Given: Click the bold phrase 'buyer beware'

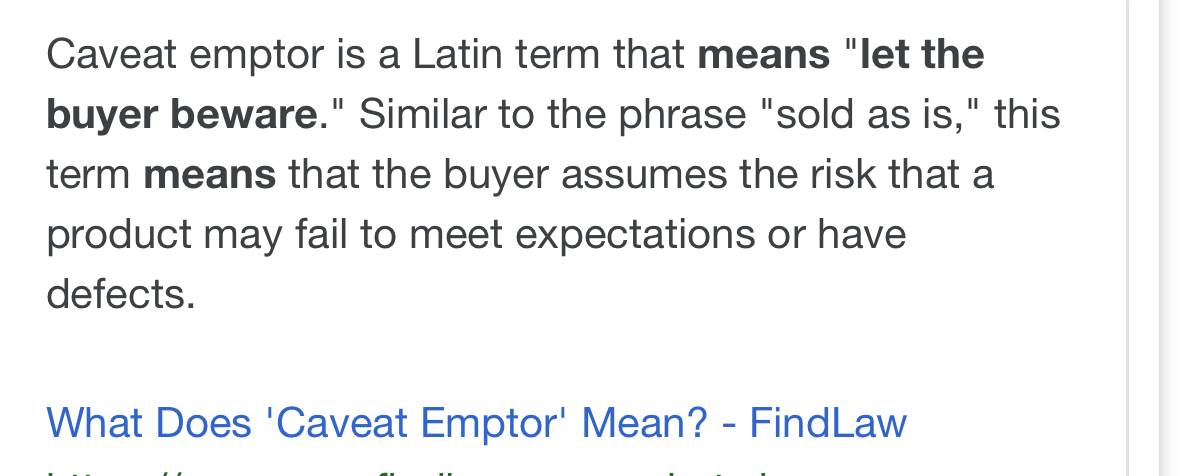Looking at the screenshot, I should point(181,115).
